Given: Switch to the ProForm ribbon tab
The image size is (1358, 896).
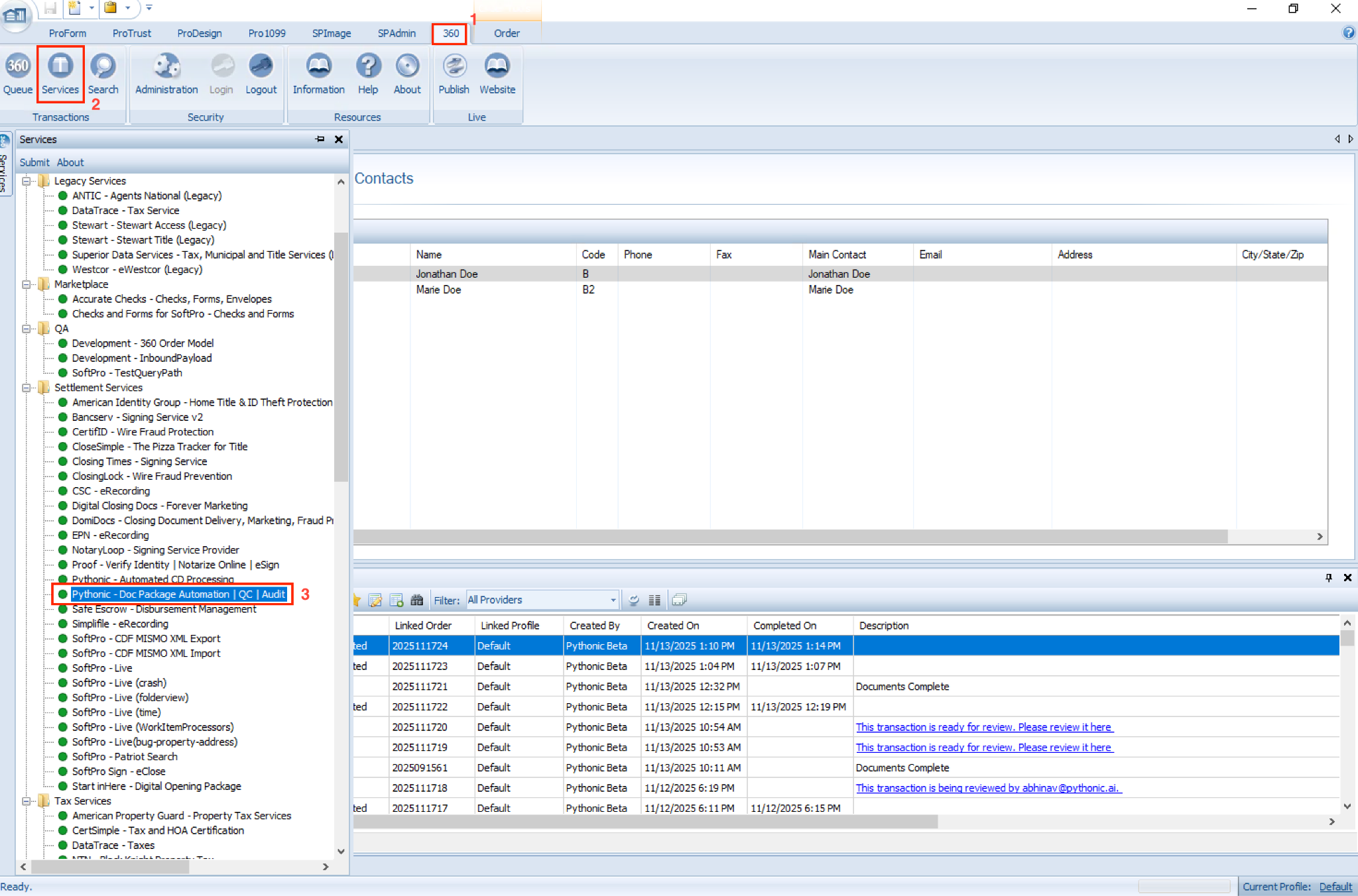Looking at the screenshot, I should pyautogui.click(x=67, y=33).
